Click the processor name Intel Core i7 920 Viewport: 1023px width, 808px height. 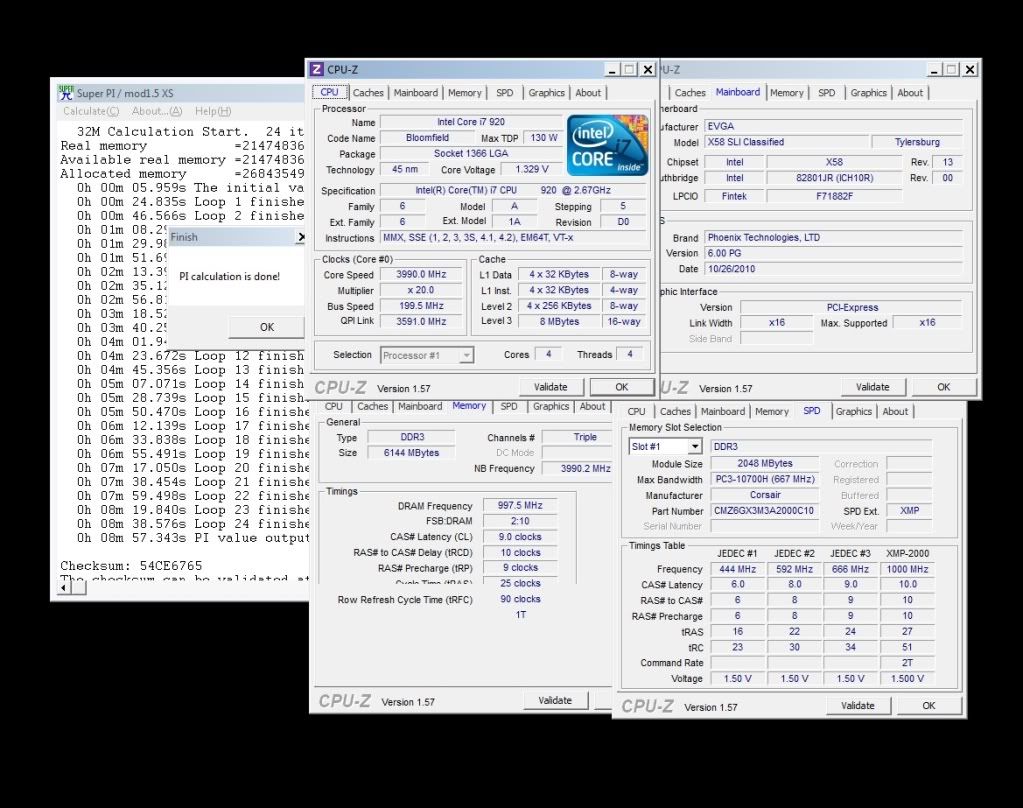coord(471,121)
